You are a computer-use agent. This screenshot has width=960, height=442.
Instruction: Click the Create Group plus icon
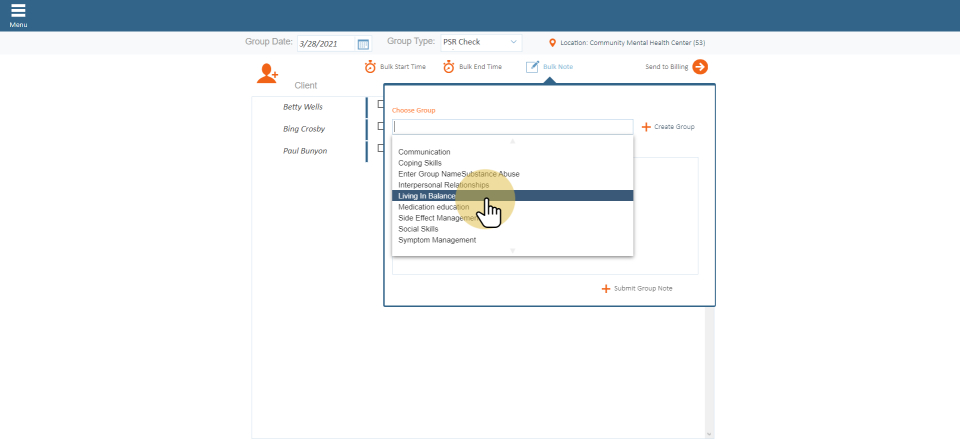[646, 127]
